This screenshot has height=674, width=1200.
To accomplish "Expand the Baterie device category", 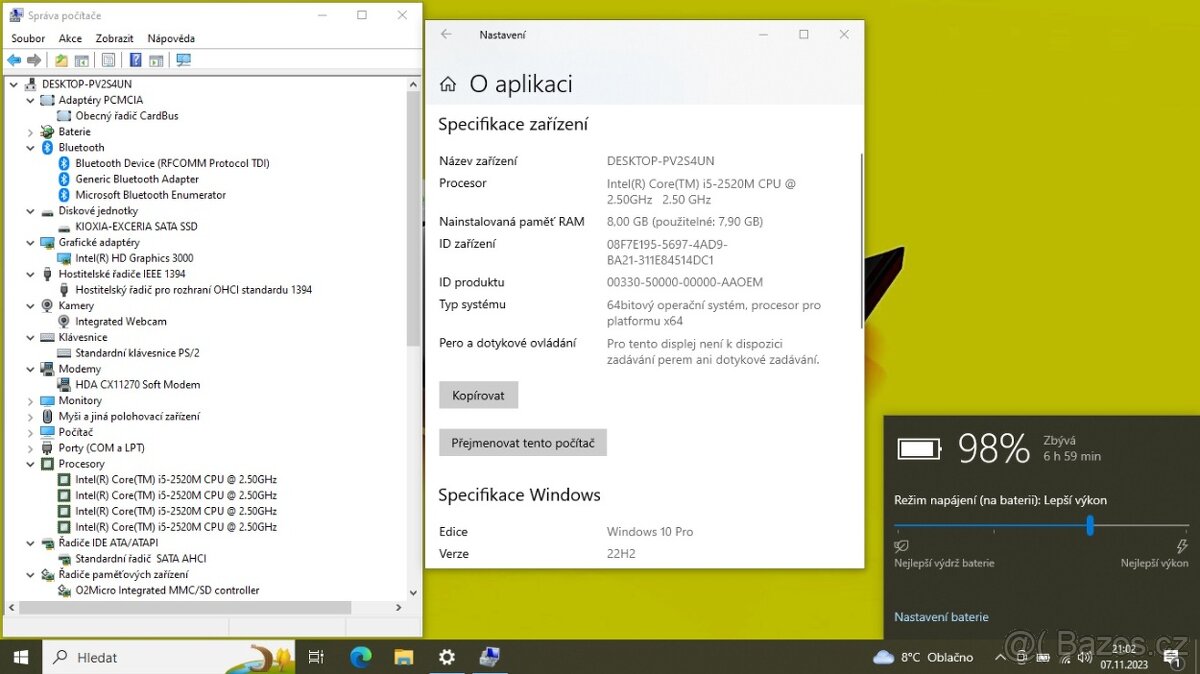I will click(31, 131).
